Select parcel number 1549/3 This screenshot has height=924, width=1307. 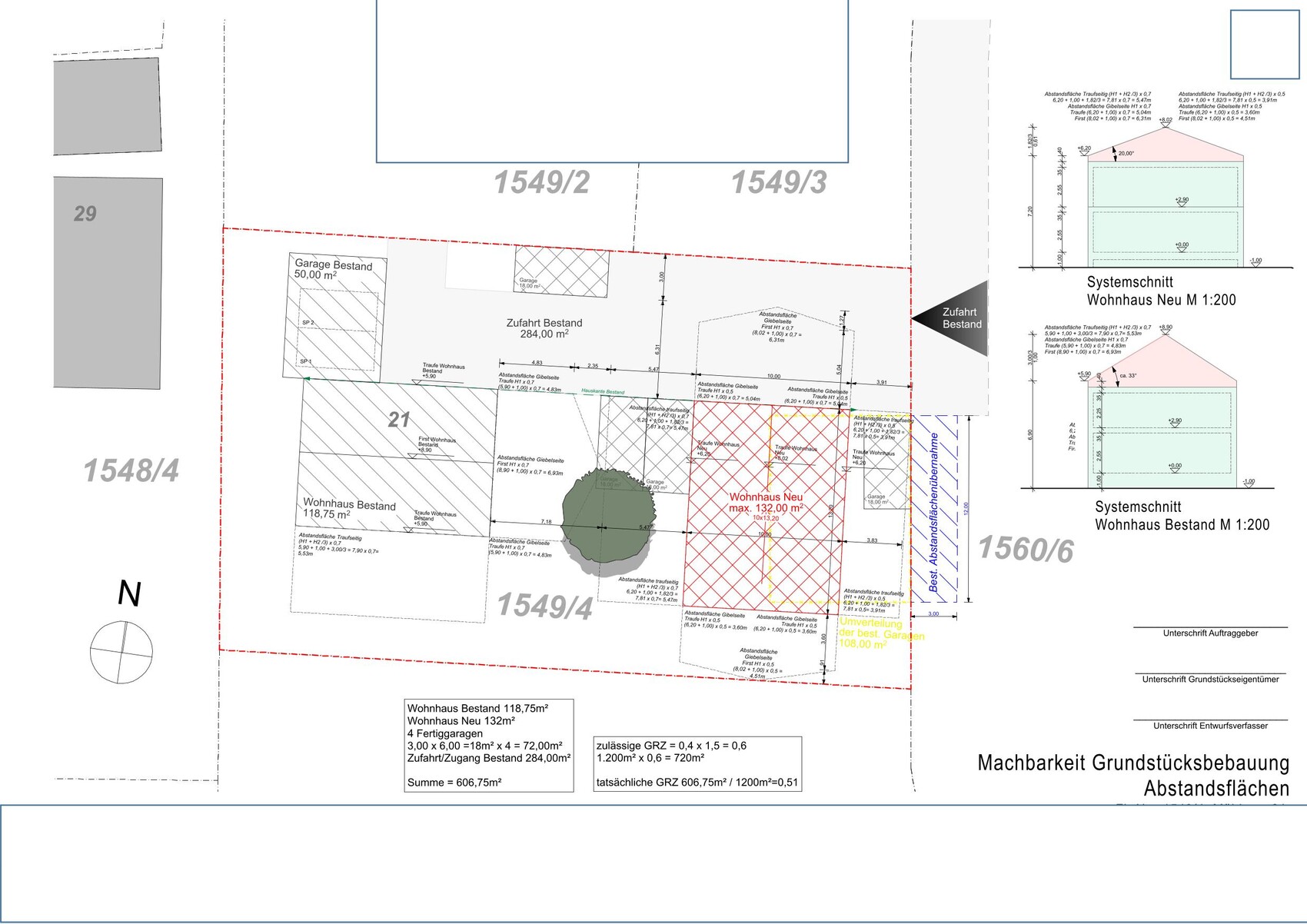778,183
